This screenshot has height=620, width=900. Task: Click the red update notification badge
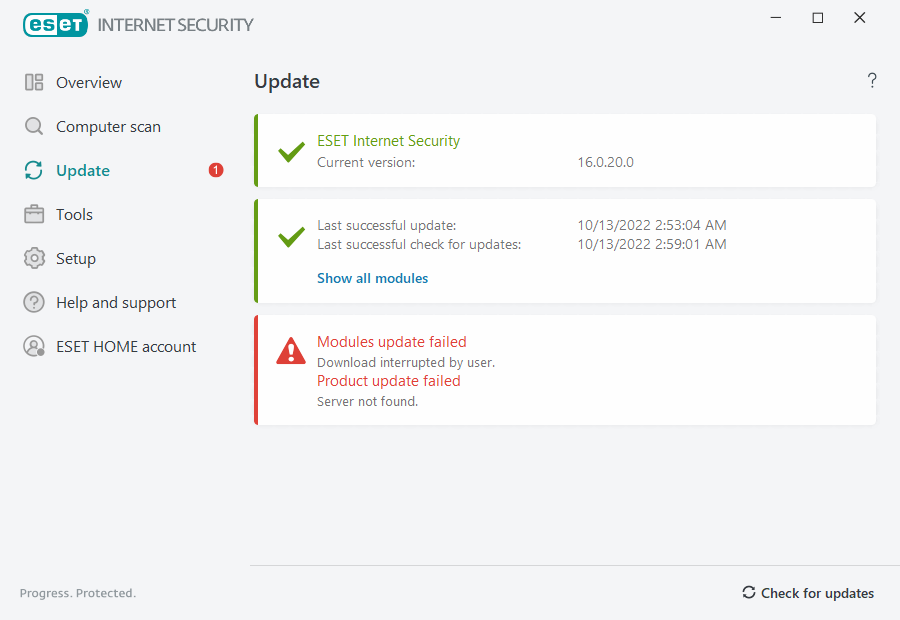point(216,171)
